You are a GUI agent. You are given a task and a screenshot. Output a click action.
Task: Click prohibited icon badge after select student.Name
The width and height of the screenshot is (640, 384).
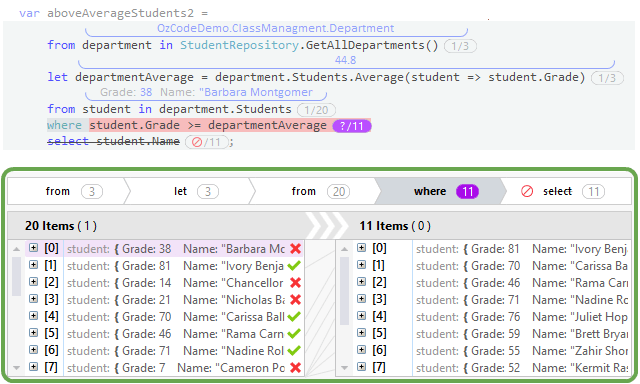(x=197, y=142)
